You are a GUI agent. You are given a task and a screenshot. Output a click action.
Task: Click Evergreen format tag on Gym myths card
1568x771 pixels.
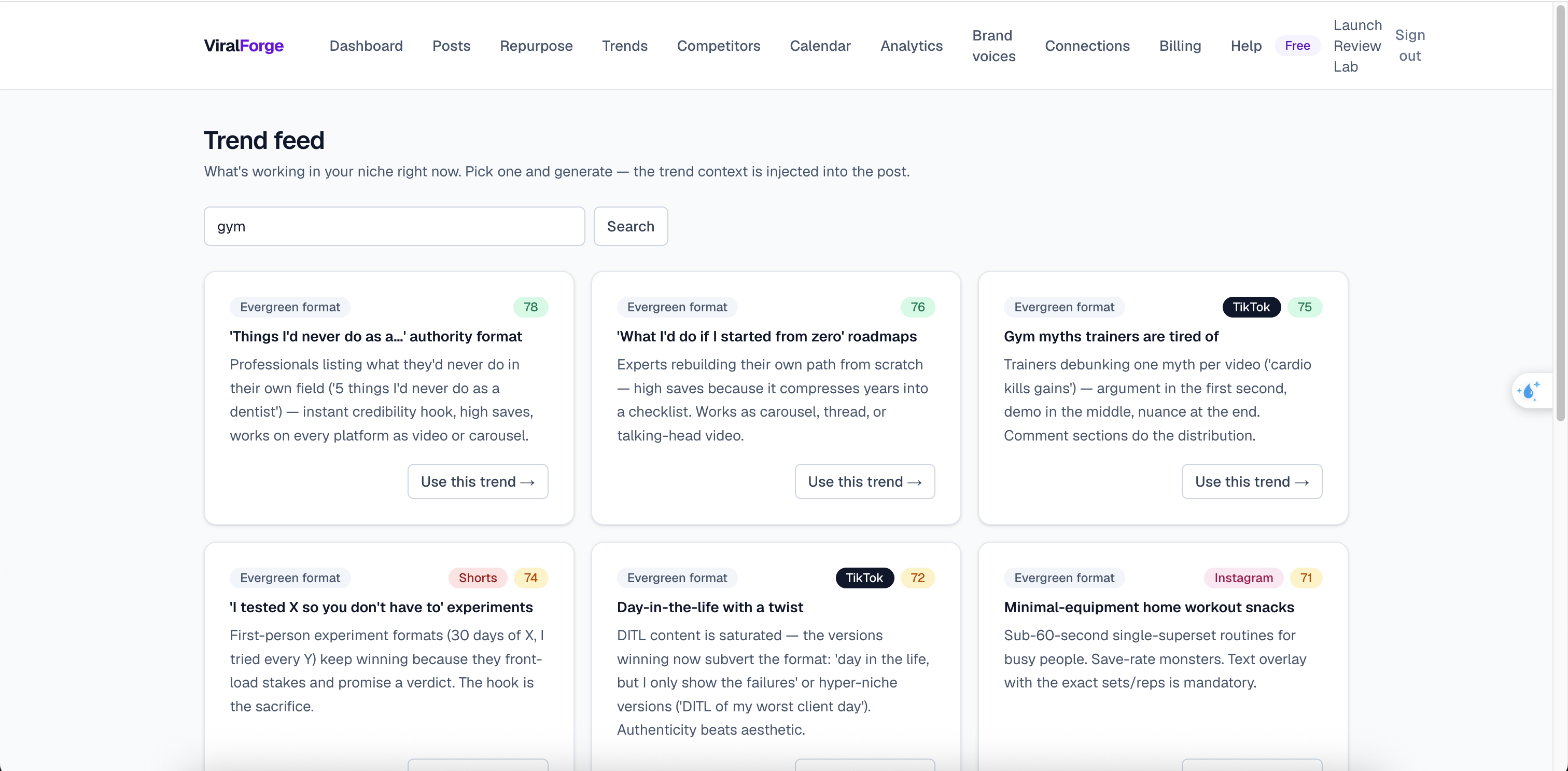coord(1064,307)
